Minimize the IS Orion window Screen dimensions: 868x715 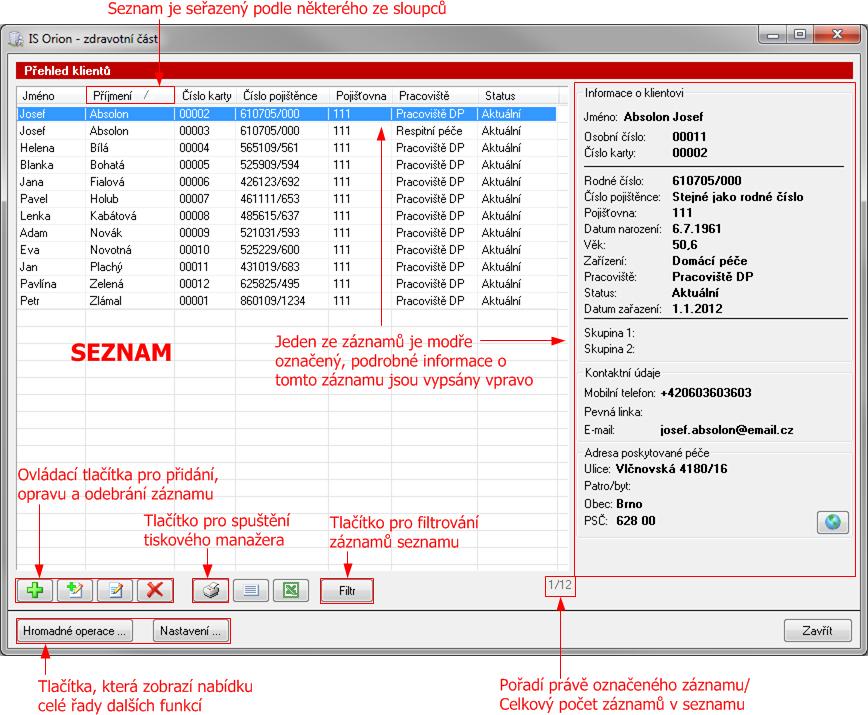pyautogui.click(x=773, y=35)
